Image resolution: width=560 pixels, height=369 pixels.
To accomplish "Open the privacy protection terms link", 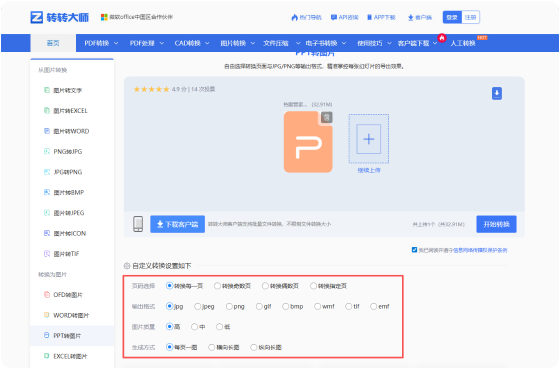I will coord(480,250).
